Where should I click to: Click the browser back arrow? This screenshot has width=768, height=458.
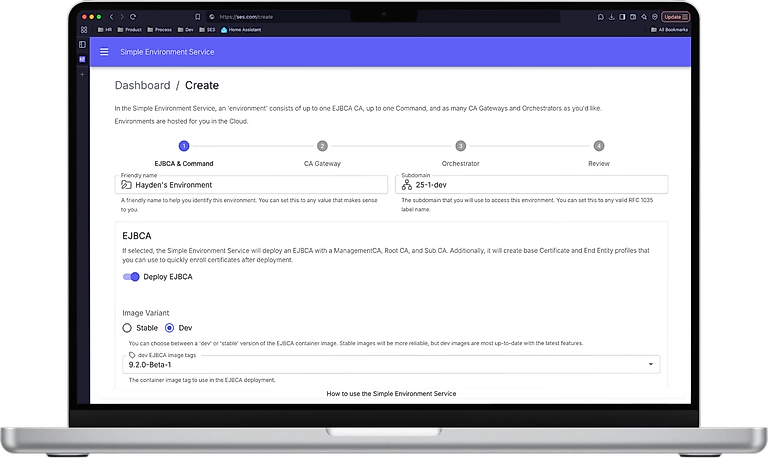(x=111, y=17)
